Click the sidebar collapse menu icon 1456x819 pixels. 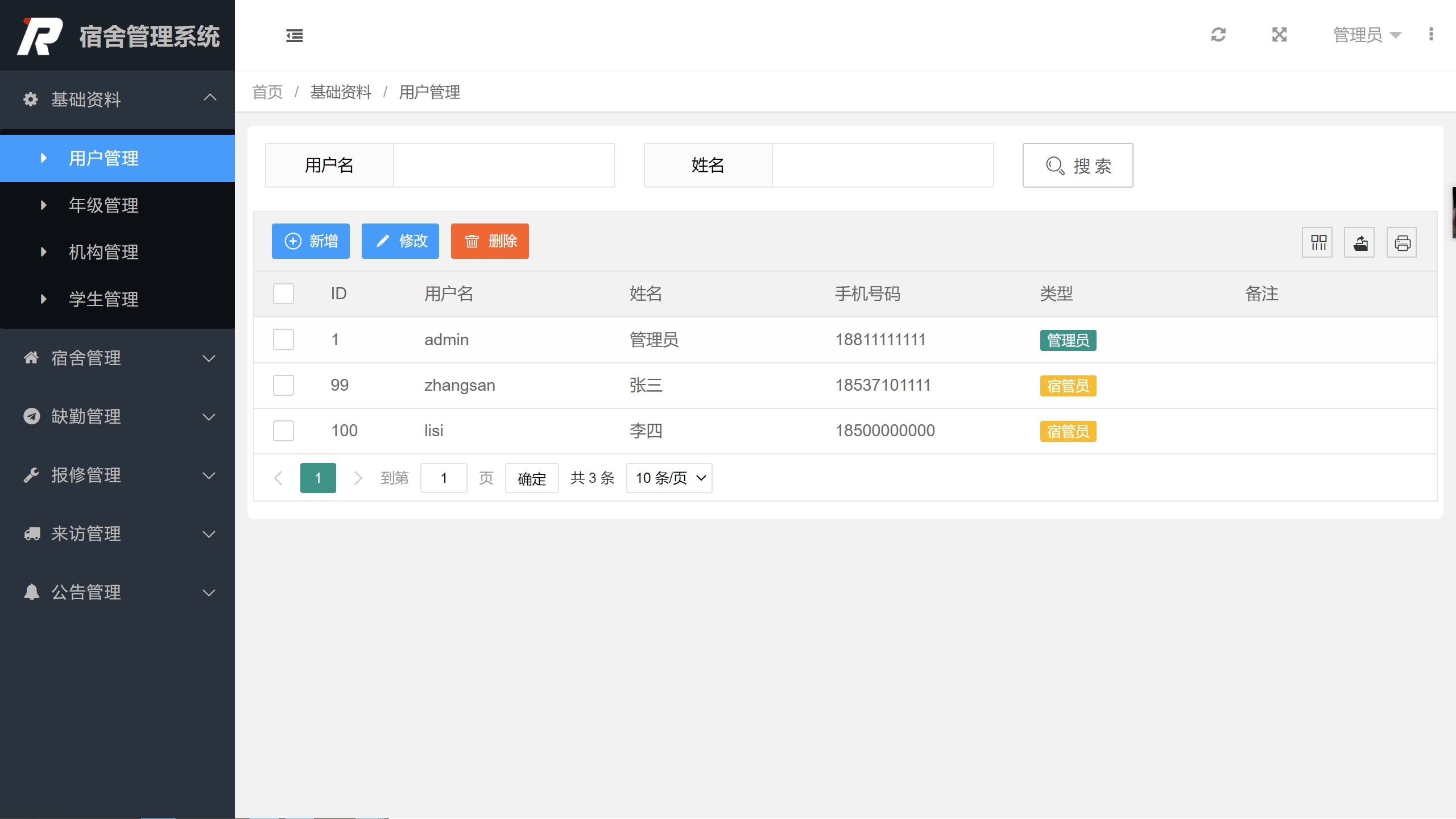tap(294, 35)
